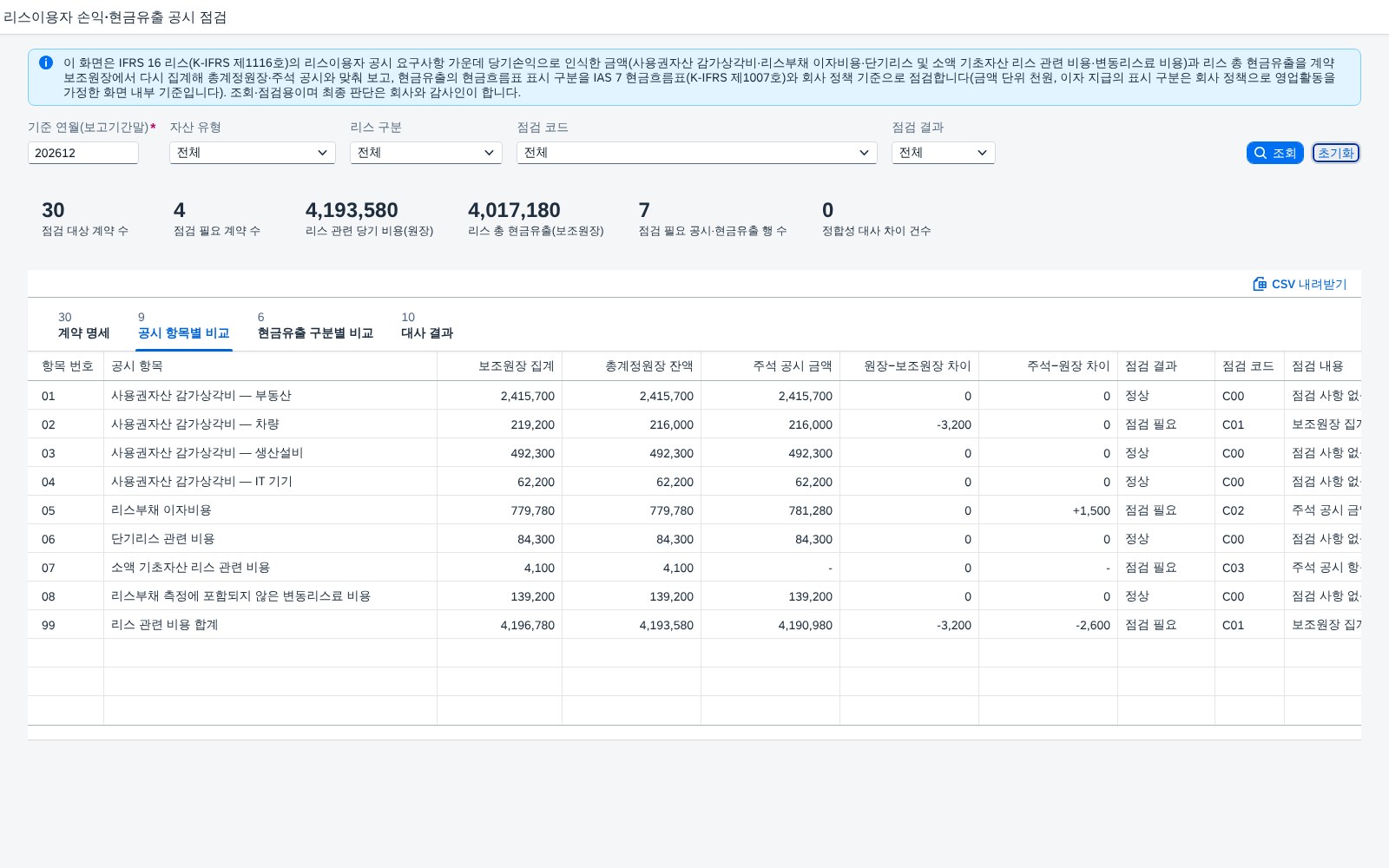Viewport: 1389px width, 868px height.
Task: Switch to the 계약 명세 tab
Action: [x=83, y=325]
